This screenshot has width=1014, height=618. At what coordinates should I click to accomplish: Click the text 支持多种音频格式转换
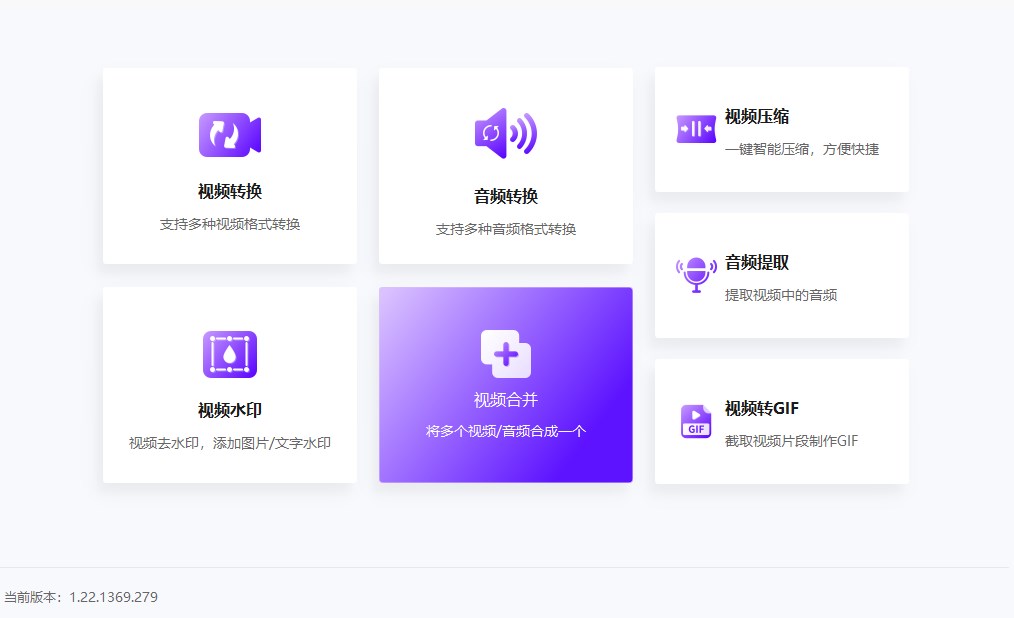tap(506, 229)
